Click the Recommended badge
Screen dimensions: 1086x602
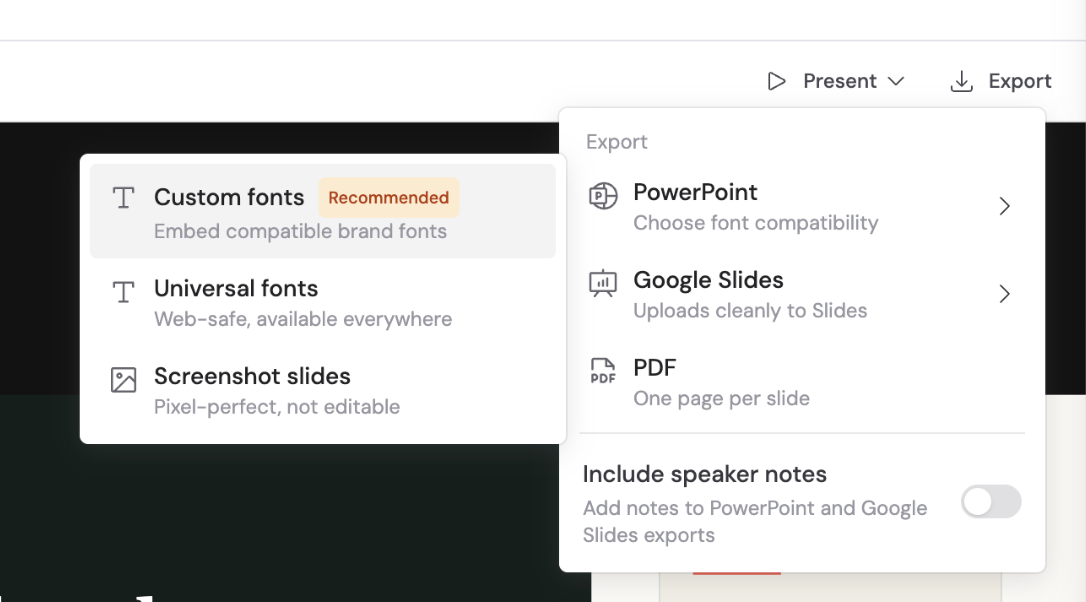pos(389,197)
